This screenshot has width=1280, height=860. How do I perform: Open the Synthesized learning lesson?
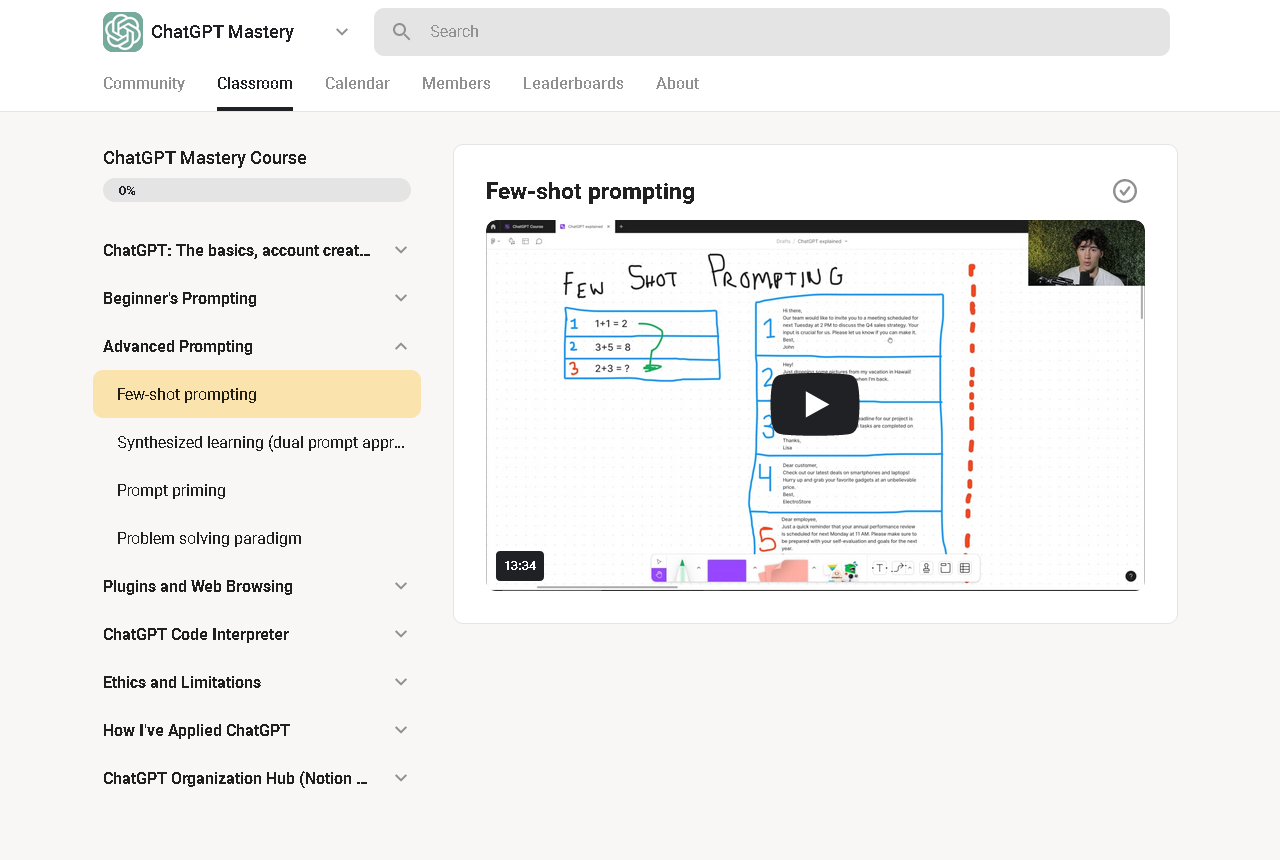[x=257, y=442]
